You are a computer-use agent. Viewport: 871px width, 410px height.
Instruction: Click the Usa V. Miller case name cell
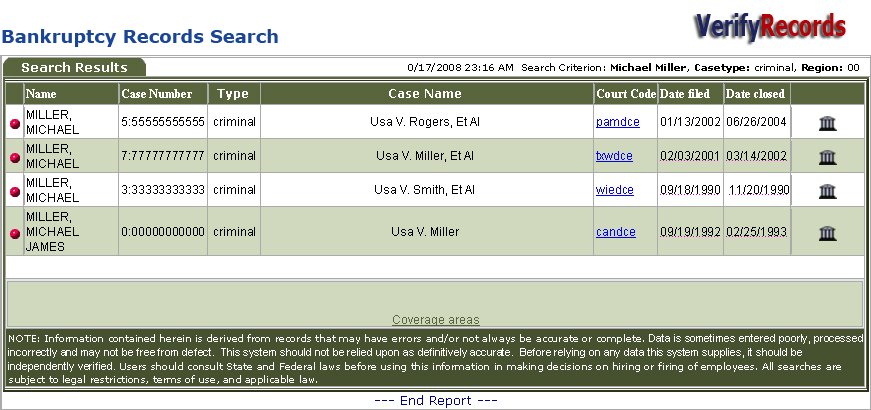(425, 232)
